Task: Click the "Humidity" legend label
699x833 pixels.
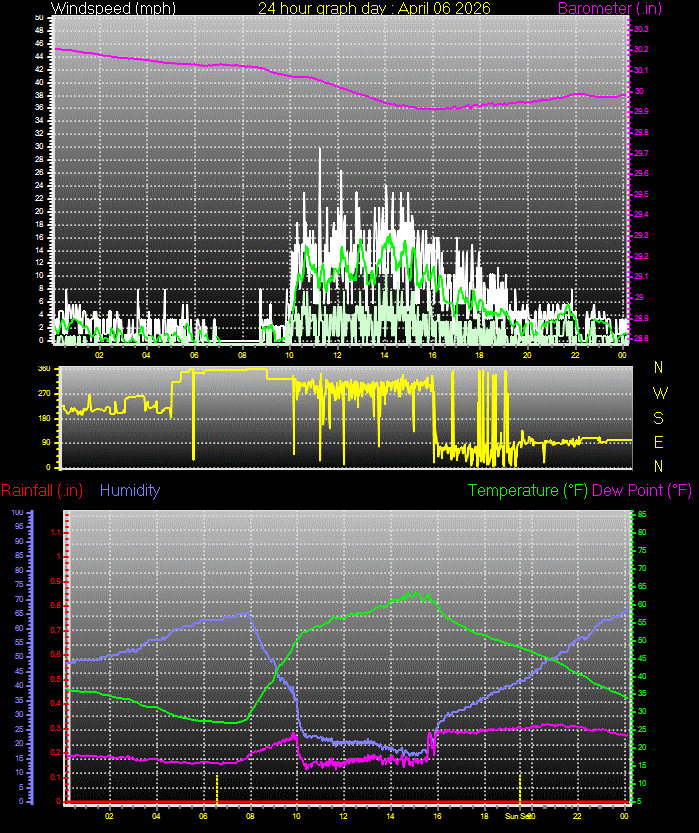Action: pos(130,490)
